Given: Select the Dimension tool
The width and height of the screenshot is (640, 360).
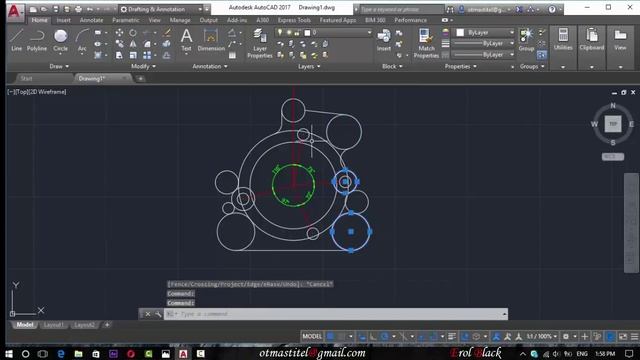Looking at the screenshot, I should (211, 40).
